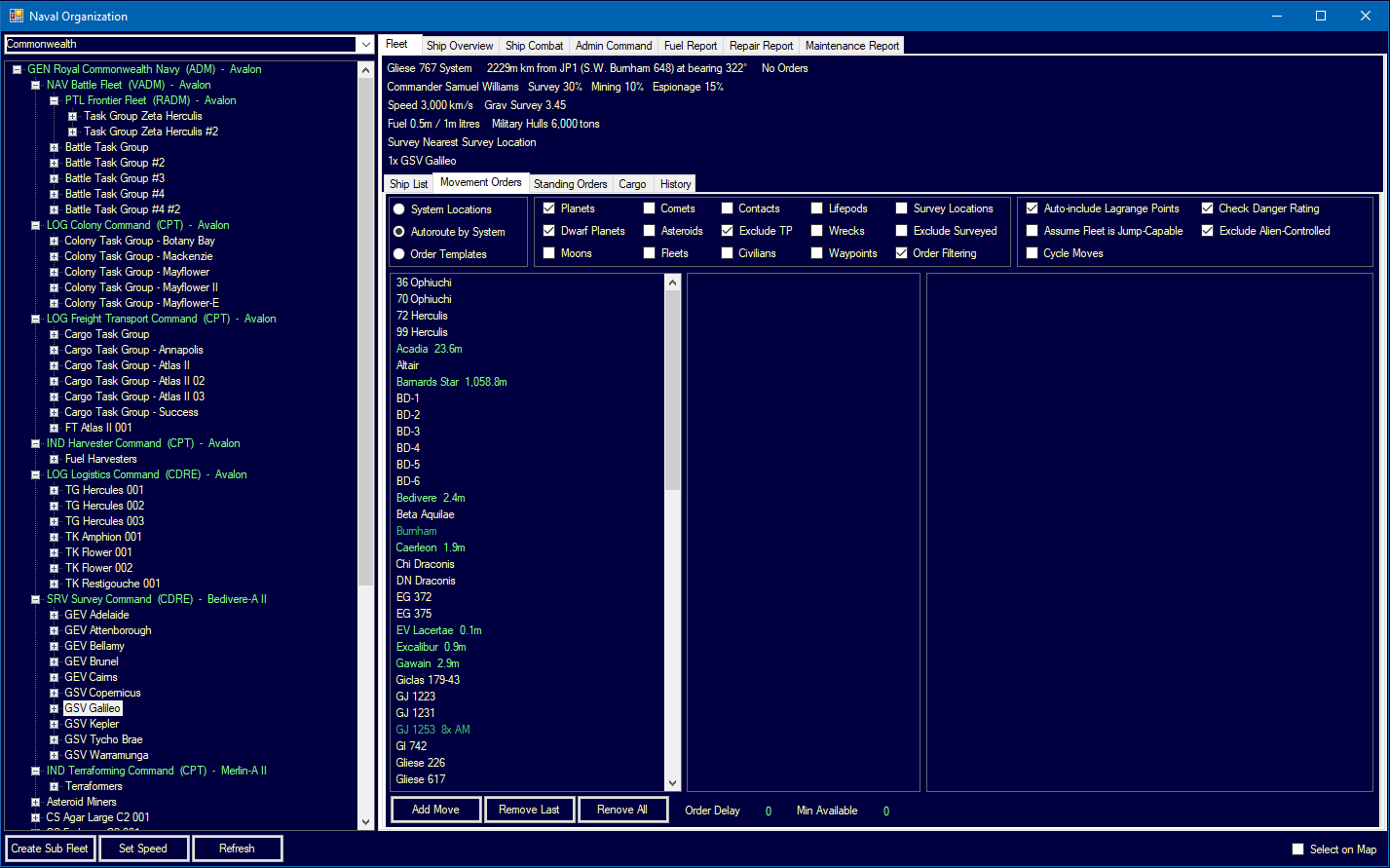Click the Remove All button
The image size is (1390, 868).
[x=623, y=810]
